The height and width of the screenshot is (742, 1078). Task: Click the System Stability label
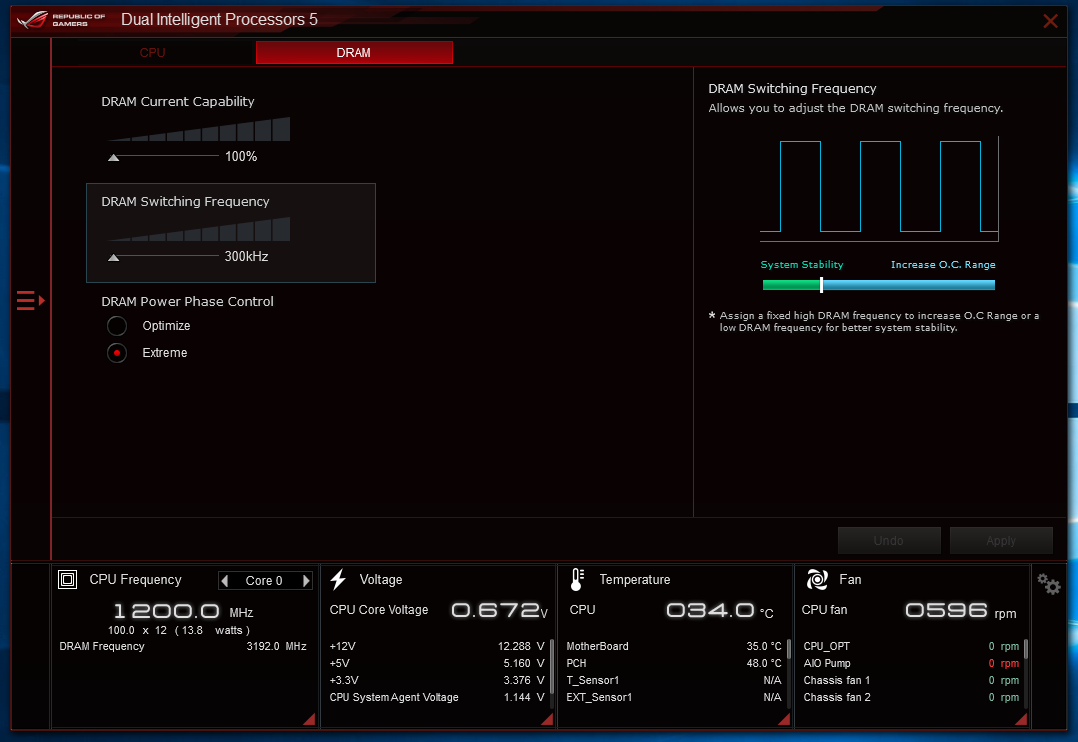802,265
